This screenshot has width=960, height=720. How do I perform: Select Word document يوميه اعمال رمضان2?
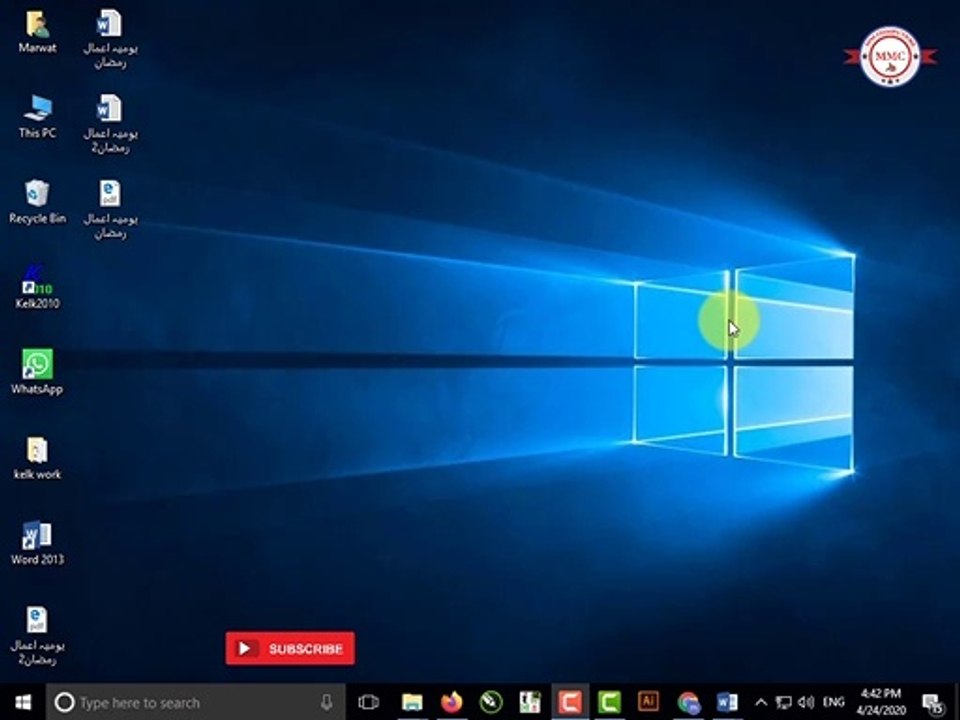point(110,124)
